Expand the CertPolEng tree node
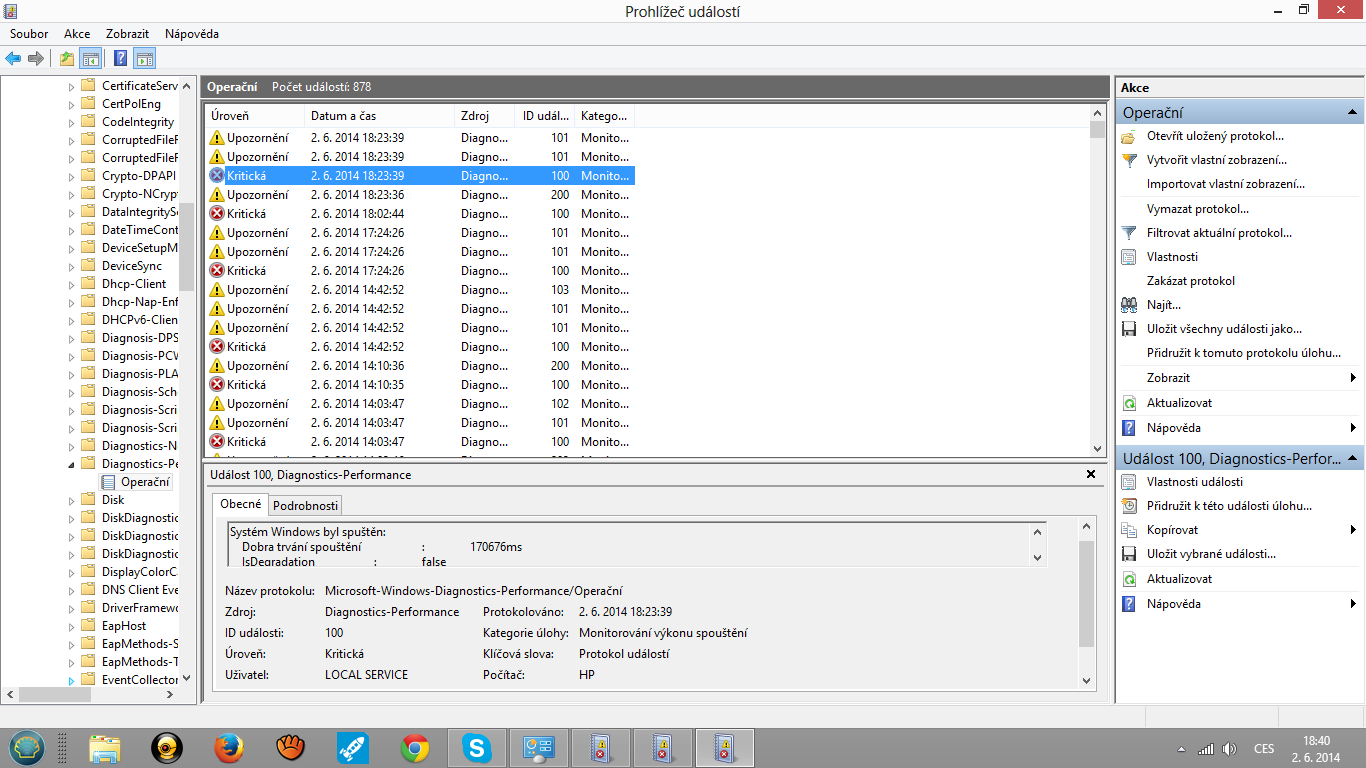Viewport: 1366px width, 768px height. [71, 104]
